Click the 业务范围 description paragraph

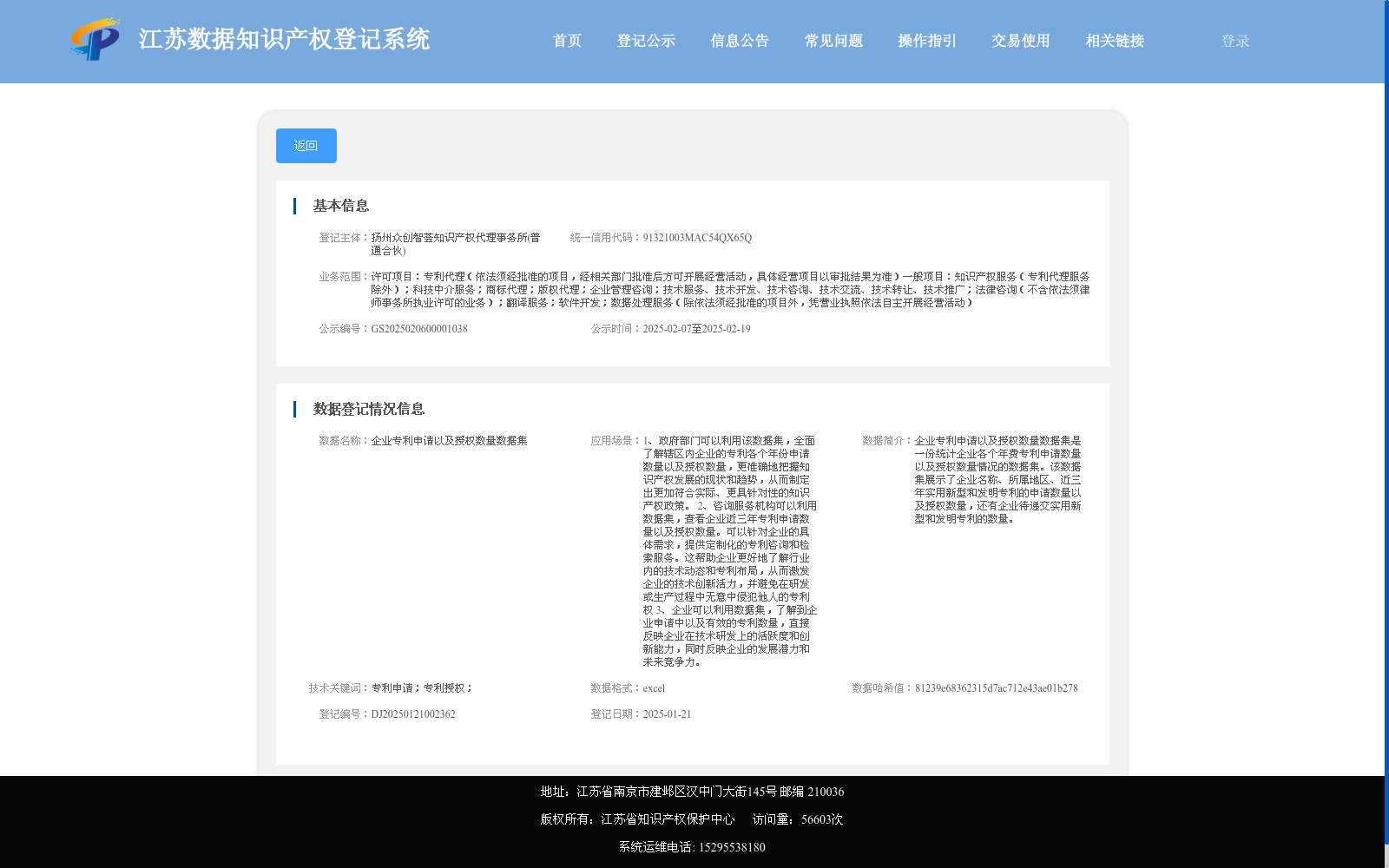pyautogui.click(x=730, y=290)
